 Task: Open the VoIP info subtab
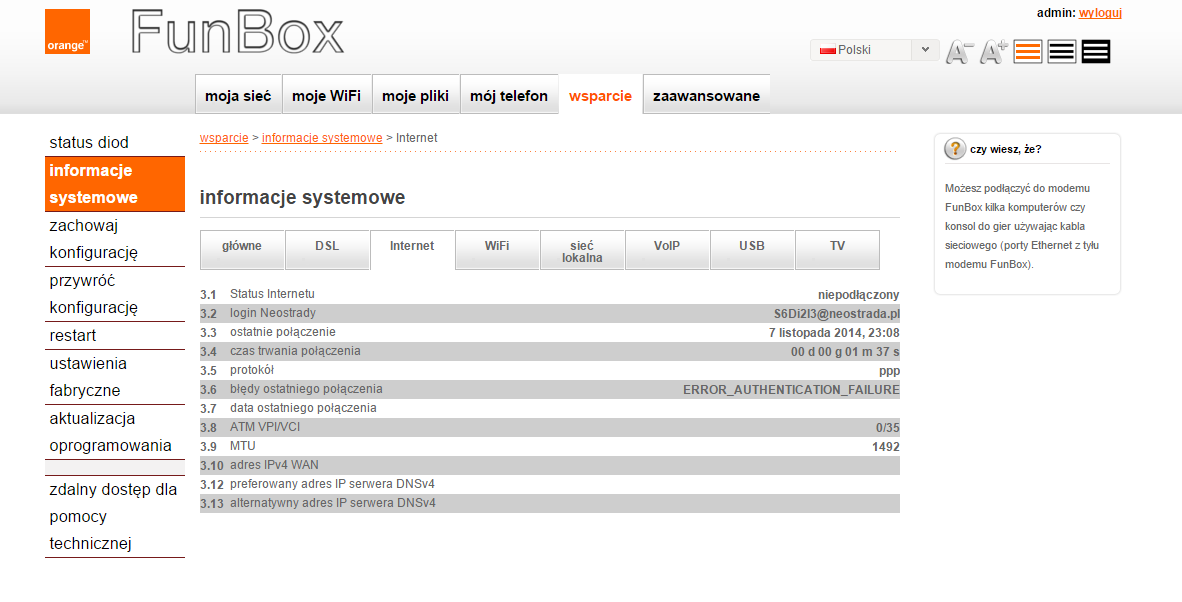tap(667, 249)
